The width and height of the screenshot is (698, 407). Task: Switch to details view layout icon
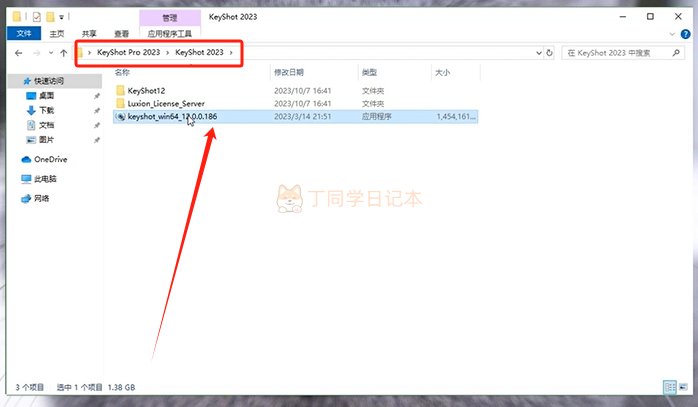point(670,387)
